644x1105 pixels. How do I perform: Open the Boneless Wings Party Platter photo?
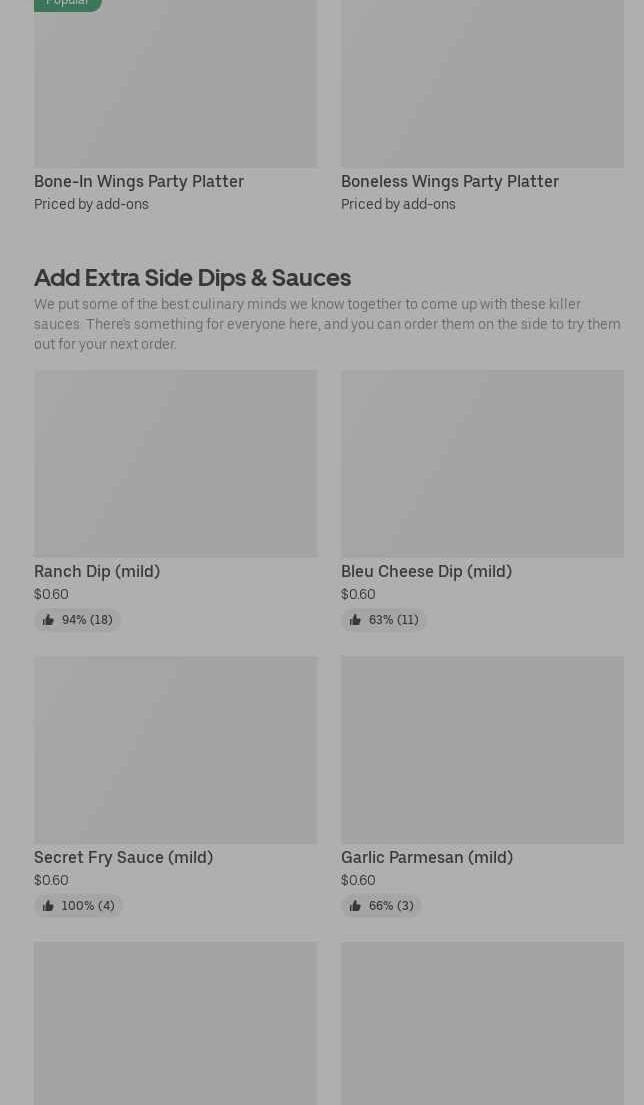pos(482,85)
